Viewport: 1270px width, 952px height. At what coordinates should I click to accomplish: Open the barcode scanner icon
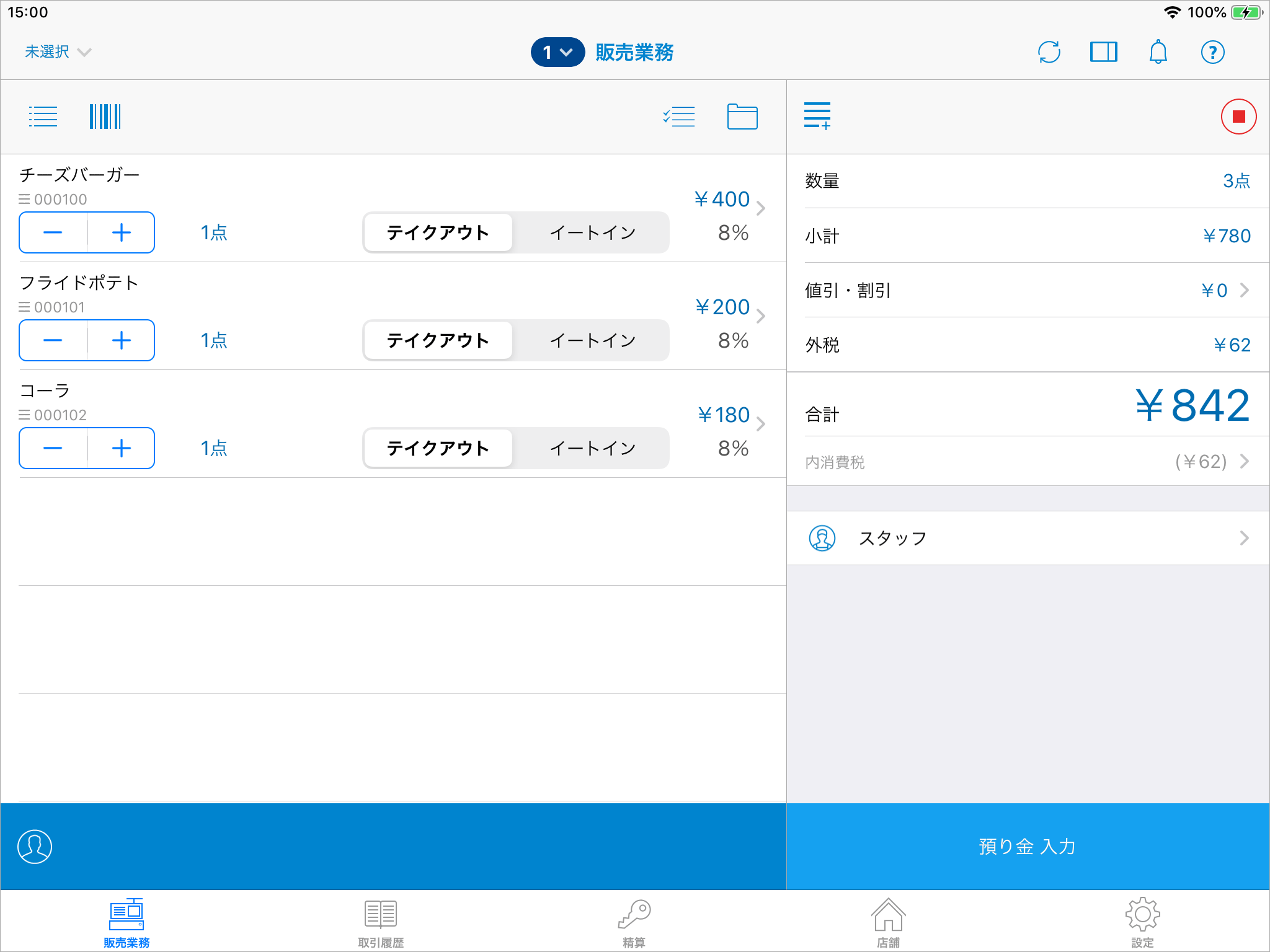pos(105,117)
